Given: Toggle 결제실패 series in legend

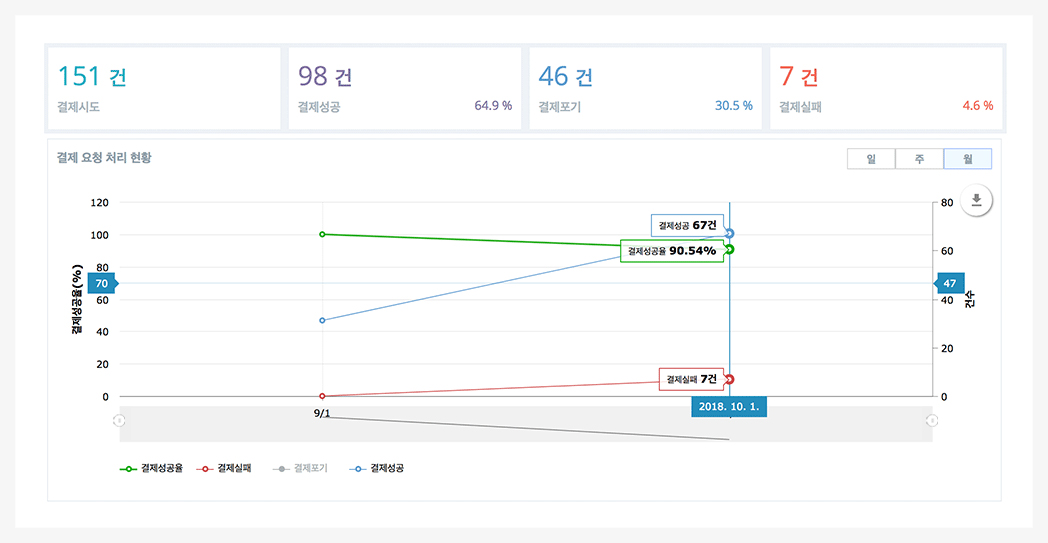Looking at the screenshot, I should (x=226, y=468).
